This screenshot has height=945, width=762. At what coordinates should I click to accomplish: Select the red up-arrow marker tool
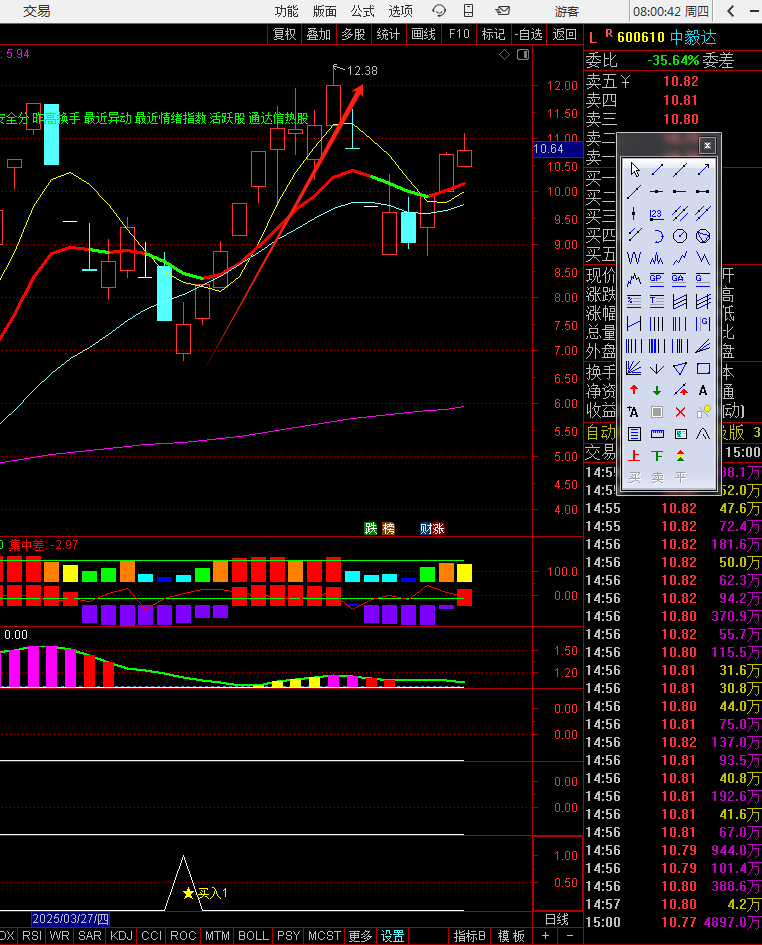634,390
